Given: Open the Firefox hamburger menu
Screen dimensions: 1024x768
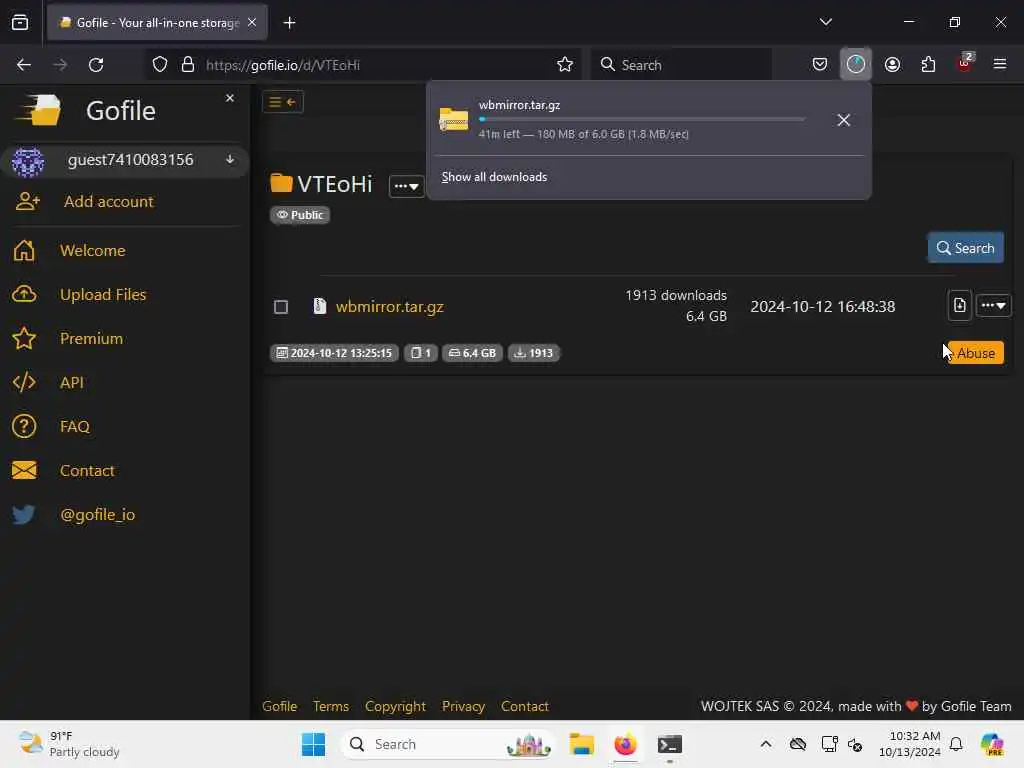Looking at the screenshot, I should [1000, 64].
